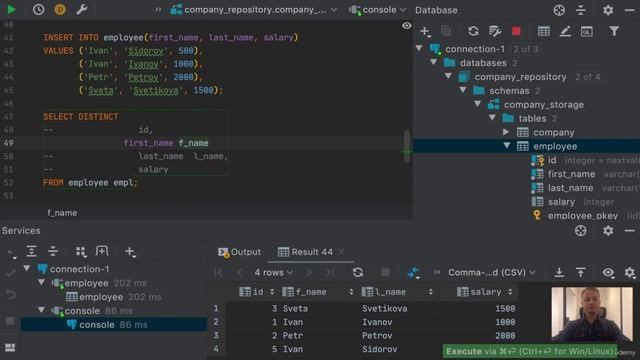This screenshot has width=640, height=360.
Task: Collapse the console node in Services tree
Action: click(41, 310)
